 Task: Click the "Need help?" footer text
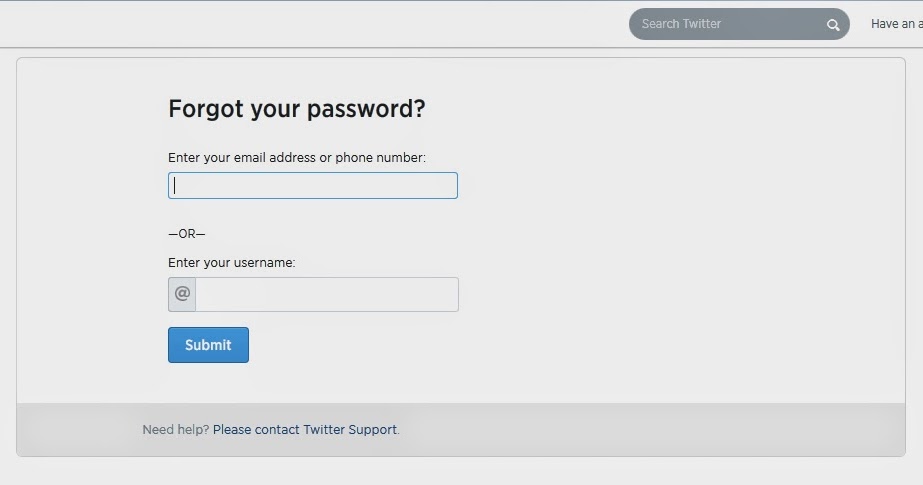click(x=176, y=430)
